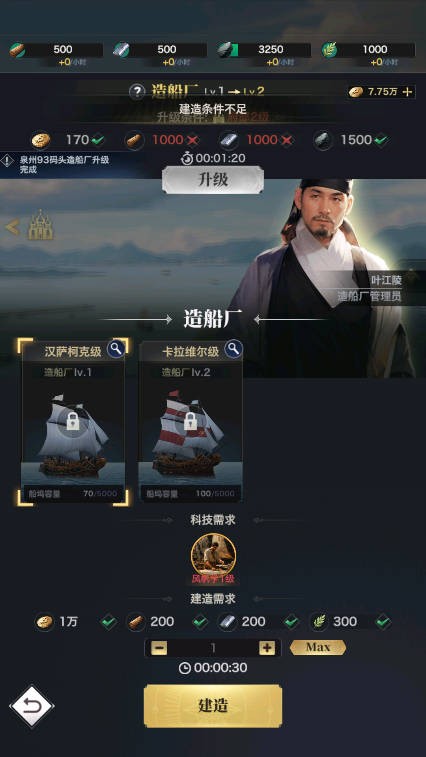Tap the plus to add gold coins

tap(408, 92)
